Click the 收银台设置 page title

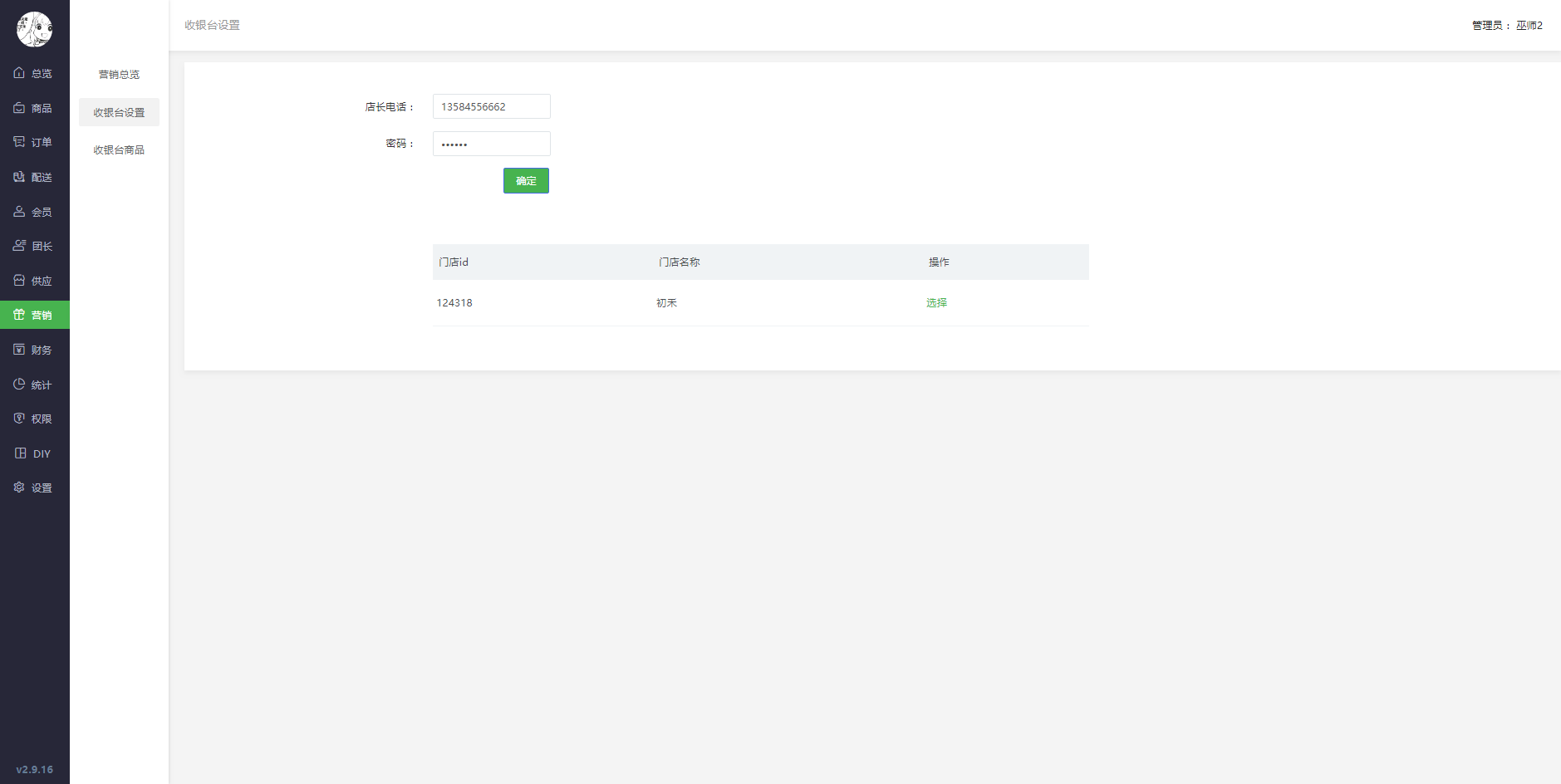(212, 26)
